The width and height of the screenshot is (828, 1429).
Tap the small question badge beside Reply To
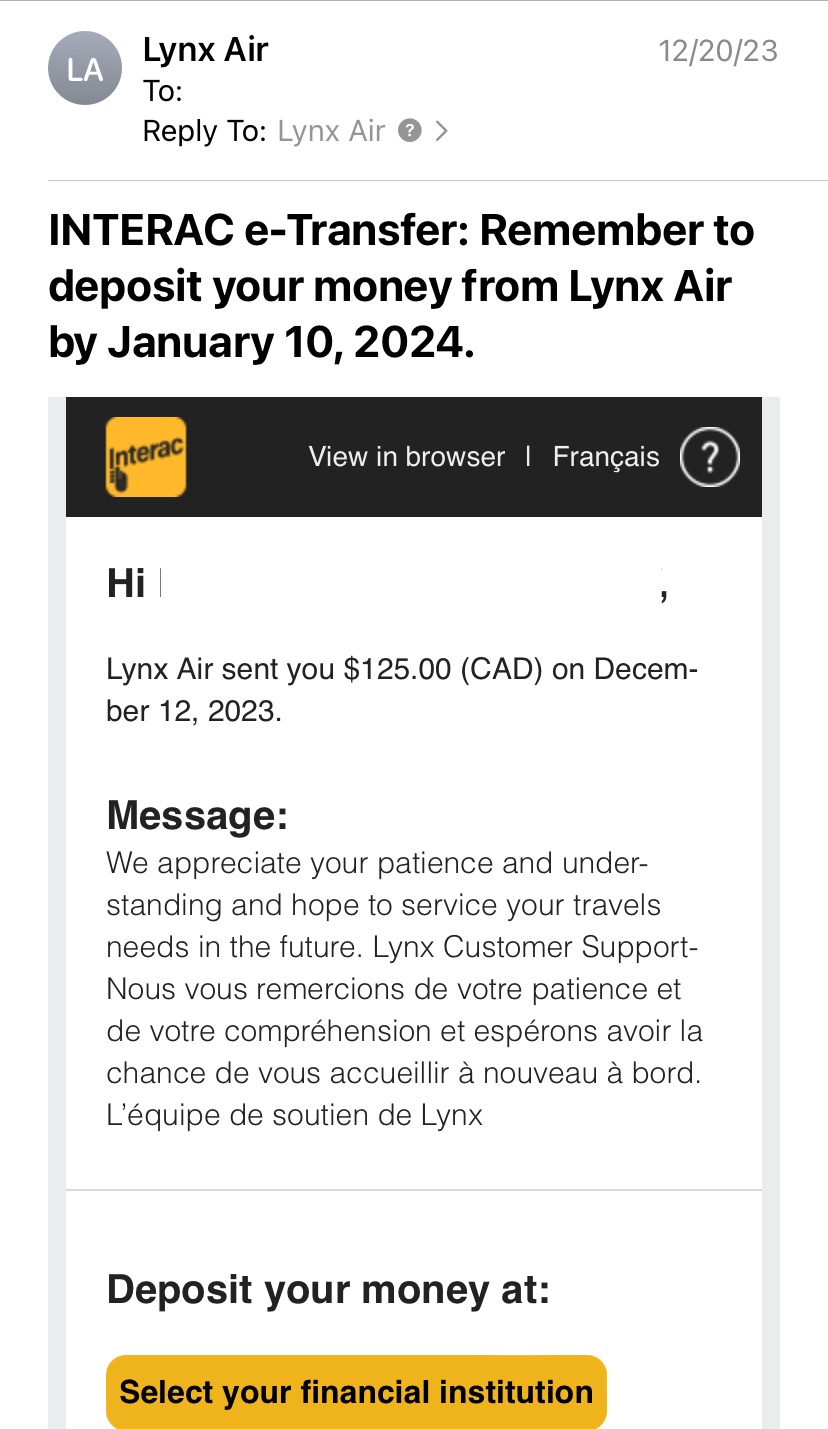pyautogui.click(x=409, y=131)
